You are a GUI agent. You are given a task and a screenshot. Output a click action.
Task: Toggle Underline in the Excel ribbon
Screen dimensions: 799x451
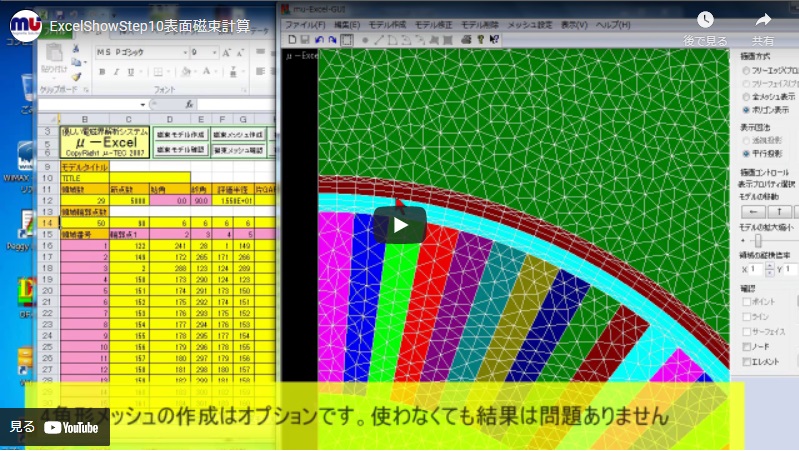click(x=130, y=72)
